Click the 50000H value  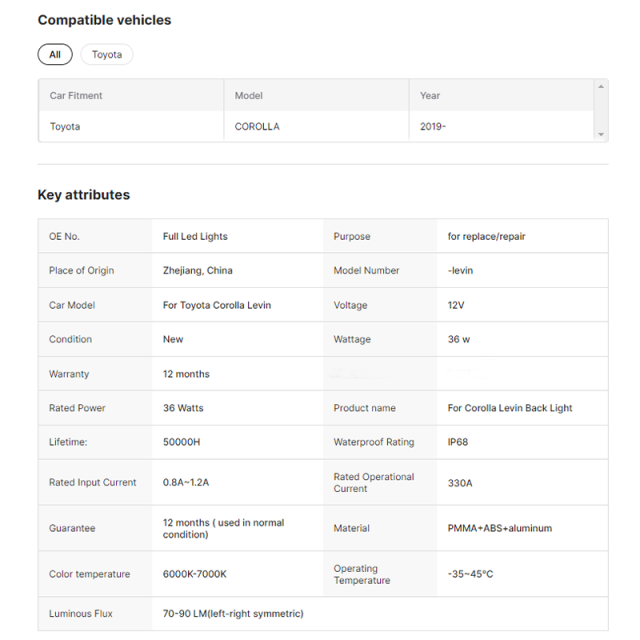(x=182, y=442)
